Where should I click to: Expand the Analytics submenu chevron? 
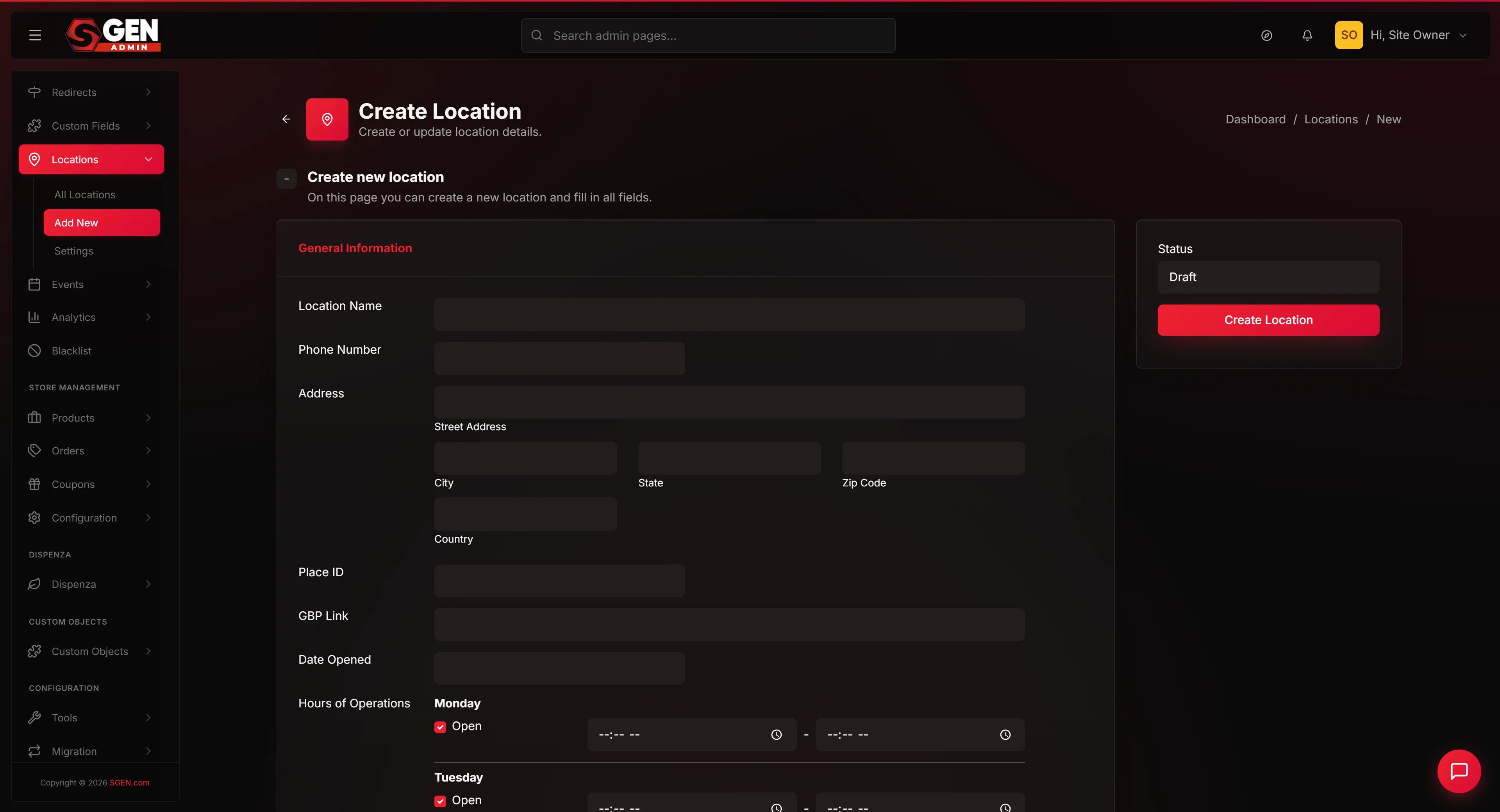click(x=148, y=317)
